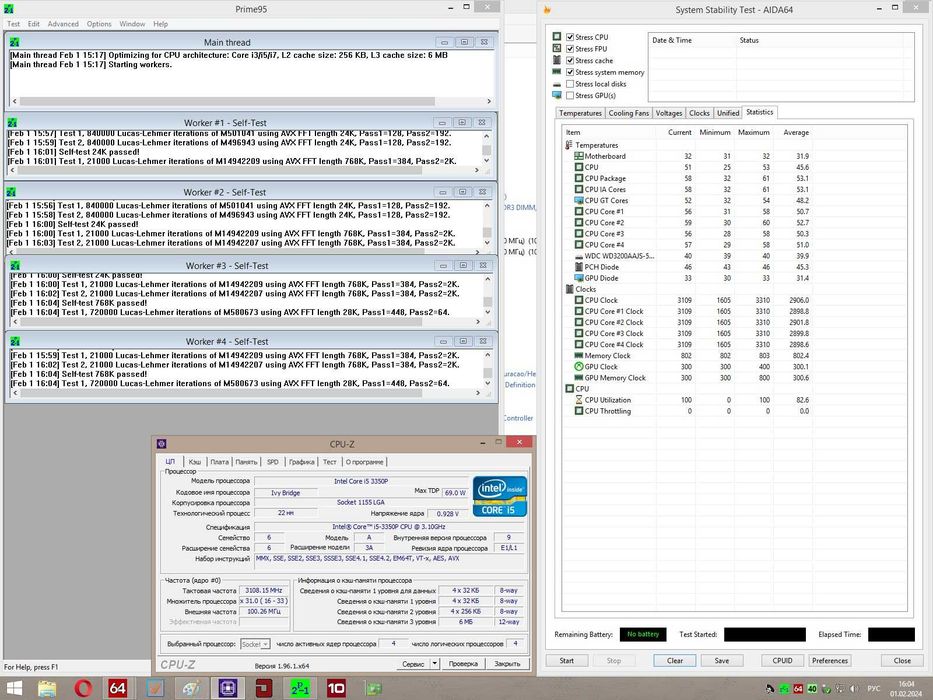Collapse the Clocks tree group
The width and height of the screenshot is (933, 700).
click(x=568, y=289)
